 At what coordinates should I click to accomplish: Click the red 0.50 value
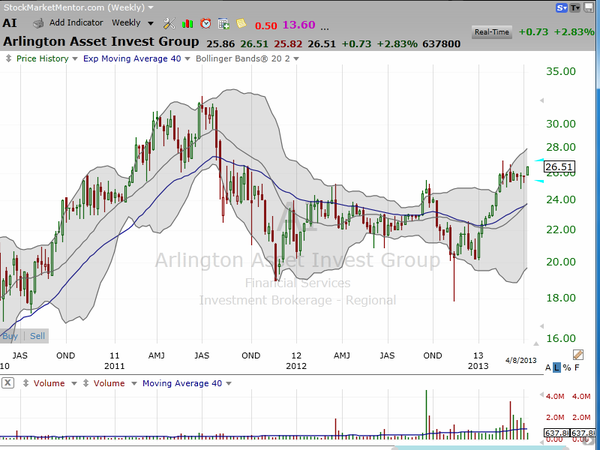266,26
